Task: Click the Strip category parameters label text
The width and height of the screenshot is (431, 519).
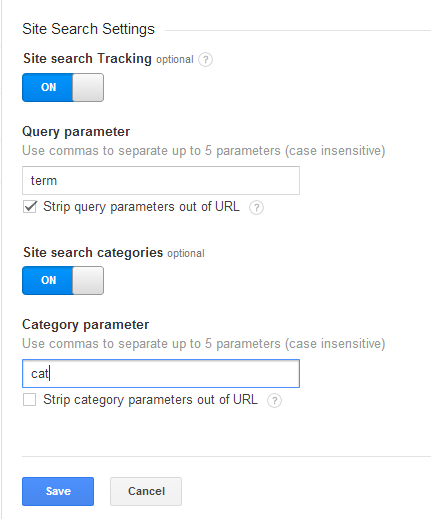Action: tap(150, 400)
